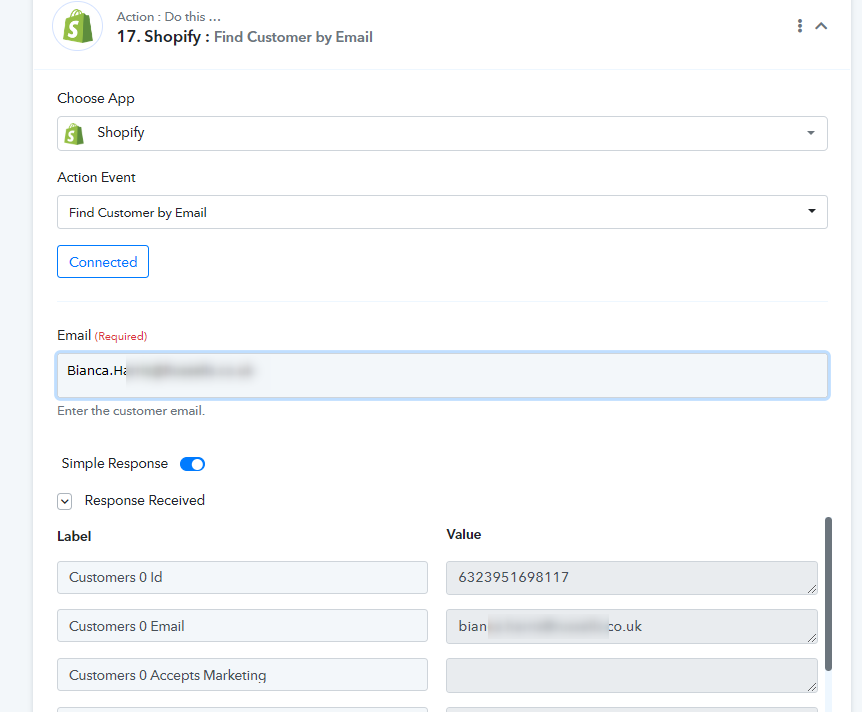The height and width of the screenshot is (712, 862).
Task: Click the 'Value' column header
Action: pyautogui.click(x=463, y=534)
